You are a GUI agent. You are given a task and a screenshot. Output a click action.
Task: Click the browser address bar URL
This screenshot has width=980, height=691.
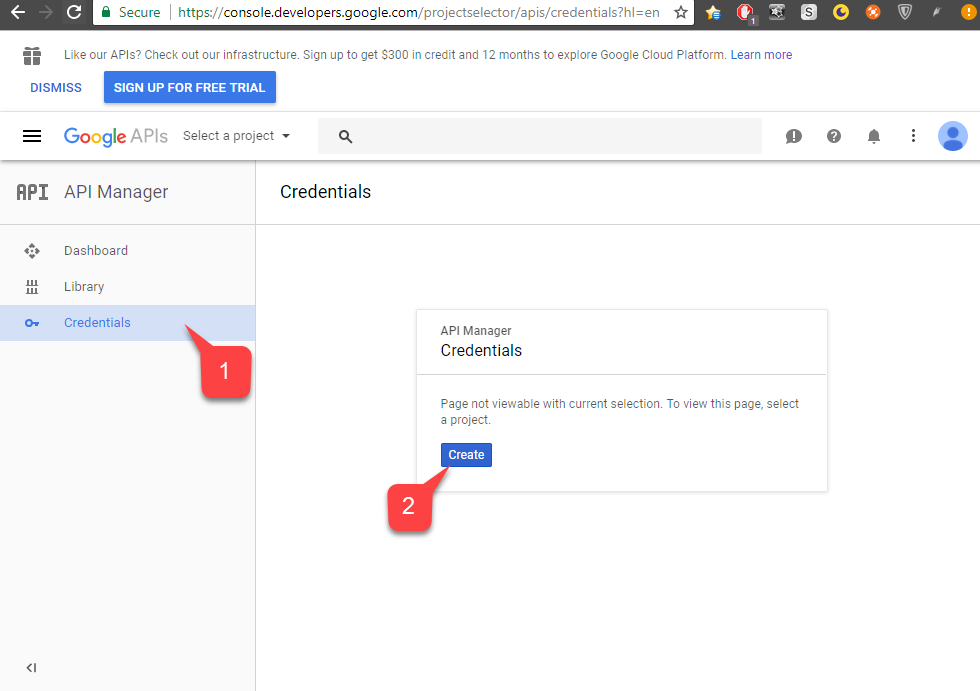coord(419,12)
